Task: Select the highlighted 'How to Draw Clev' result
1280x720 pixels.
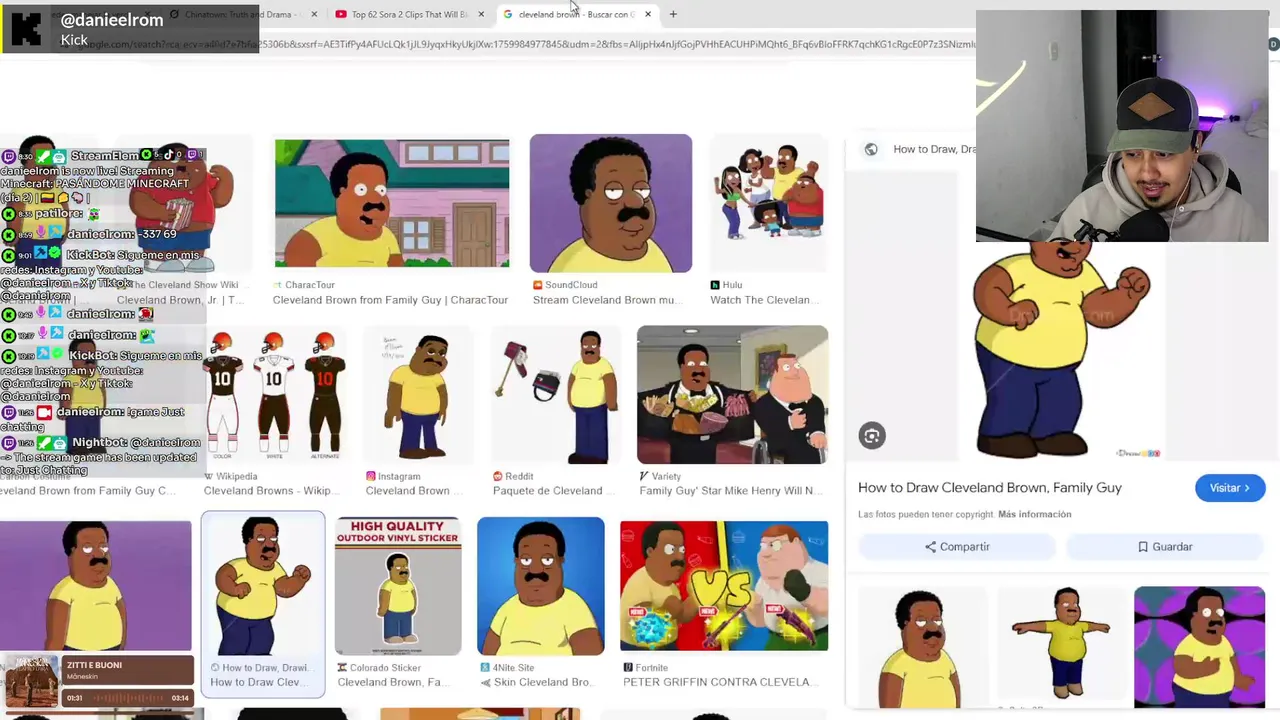Action: coord(263,603)
